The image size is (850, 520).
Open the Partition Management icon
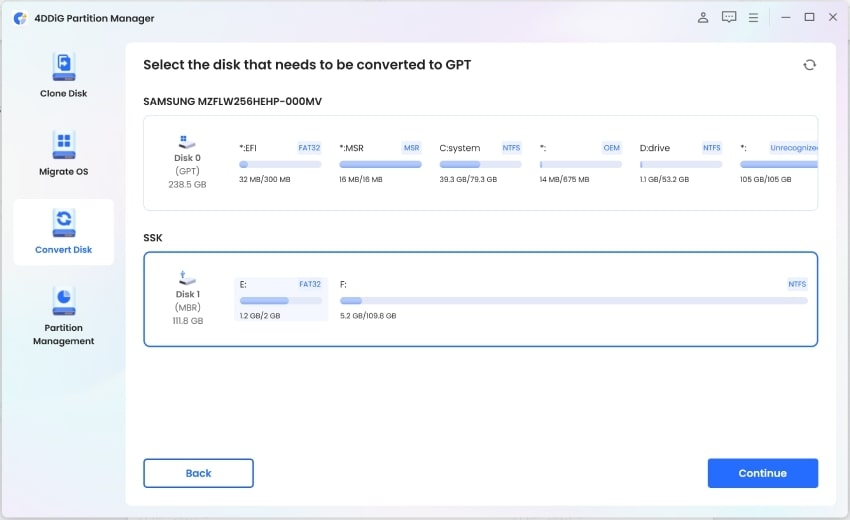tap(64, 301)
